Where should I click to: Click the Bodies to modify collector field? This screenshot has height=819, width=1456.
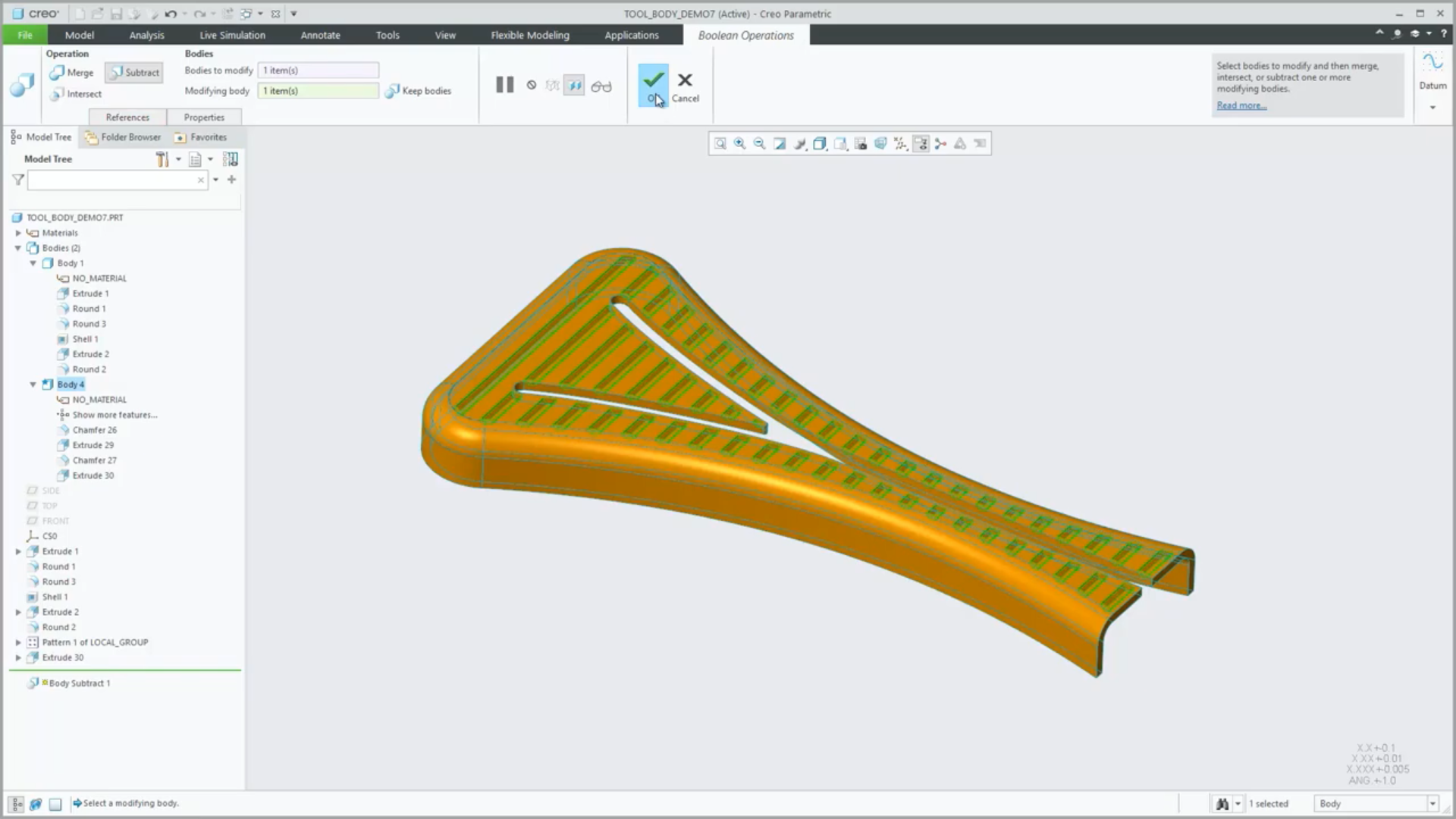click(x=318, y=71)
